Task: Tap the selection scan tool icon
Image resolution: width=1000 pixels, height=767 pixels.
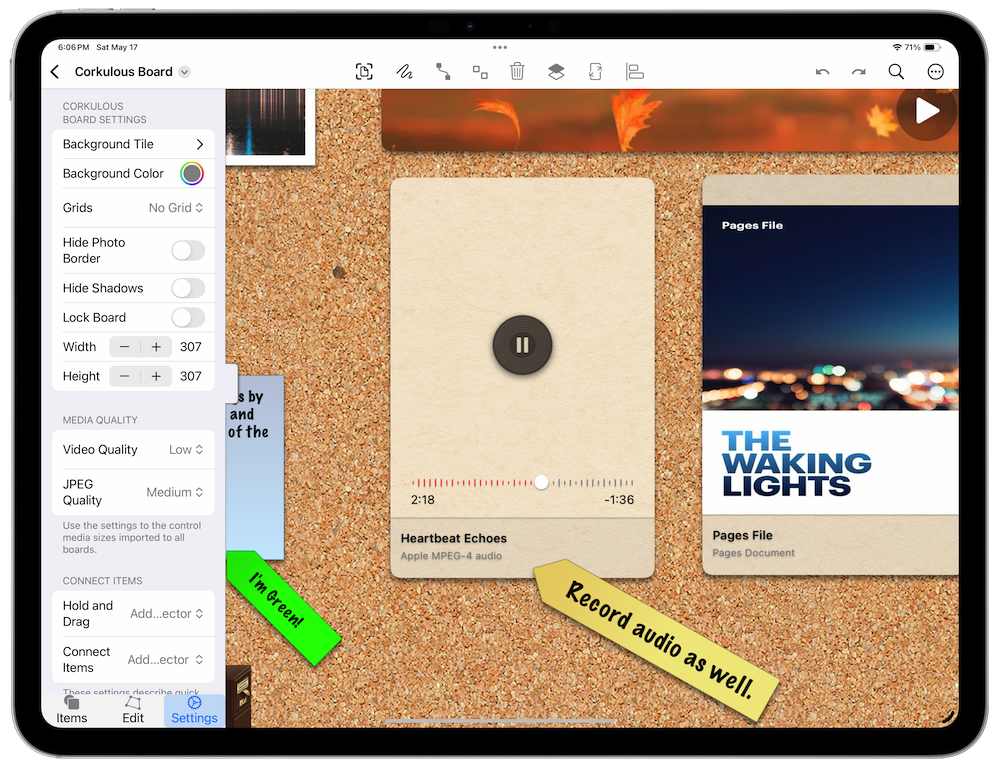Action: (x=364, y=71)
